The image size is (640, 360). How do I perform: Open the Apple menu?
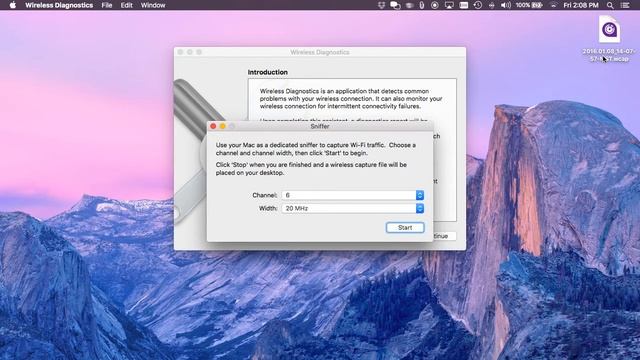coord(13,5)
